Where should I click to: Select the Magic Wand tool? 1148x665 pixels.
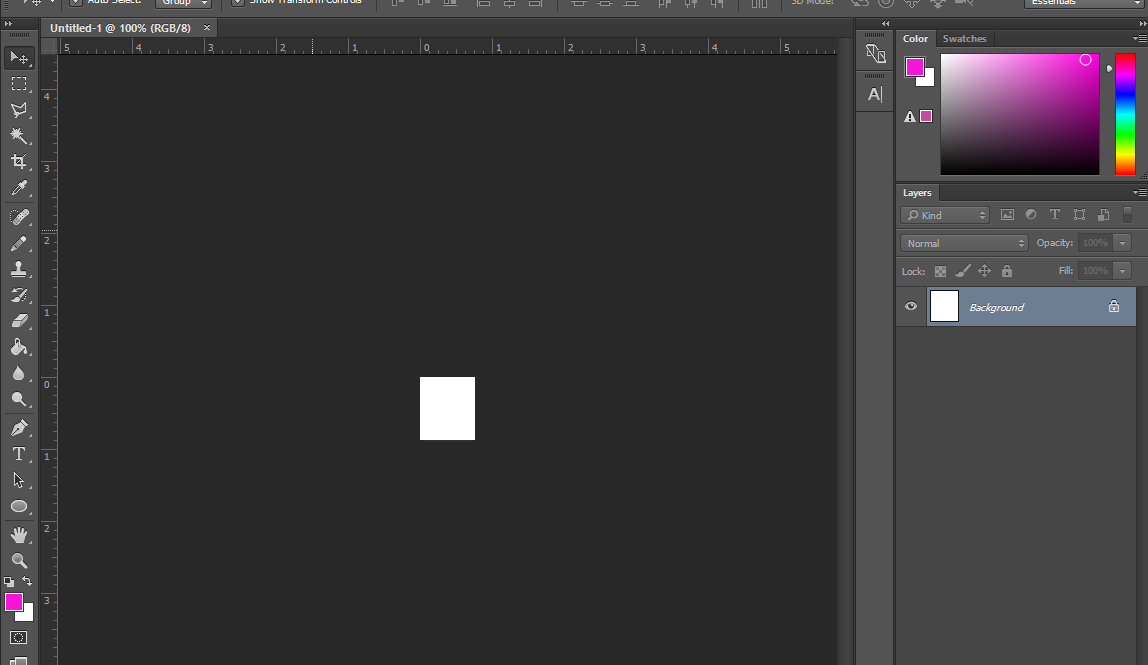tap(19, 135)
